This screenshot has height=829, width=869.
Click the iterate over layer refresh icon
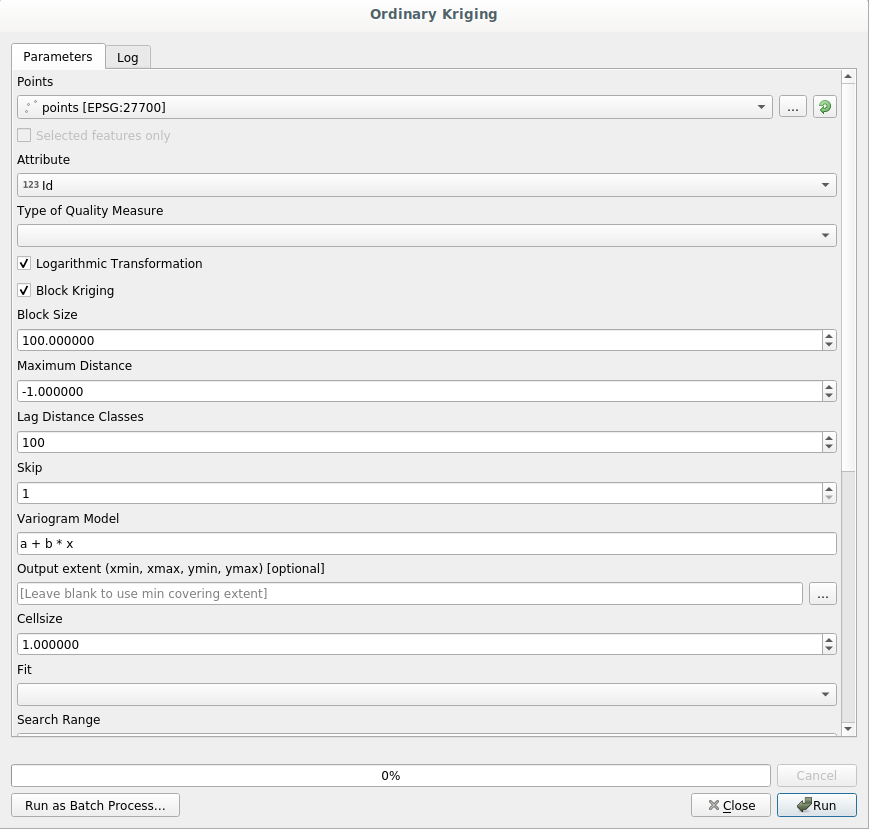(824, 107)
